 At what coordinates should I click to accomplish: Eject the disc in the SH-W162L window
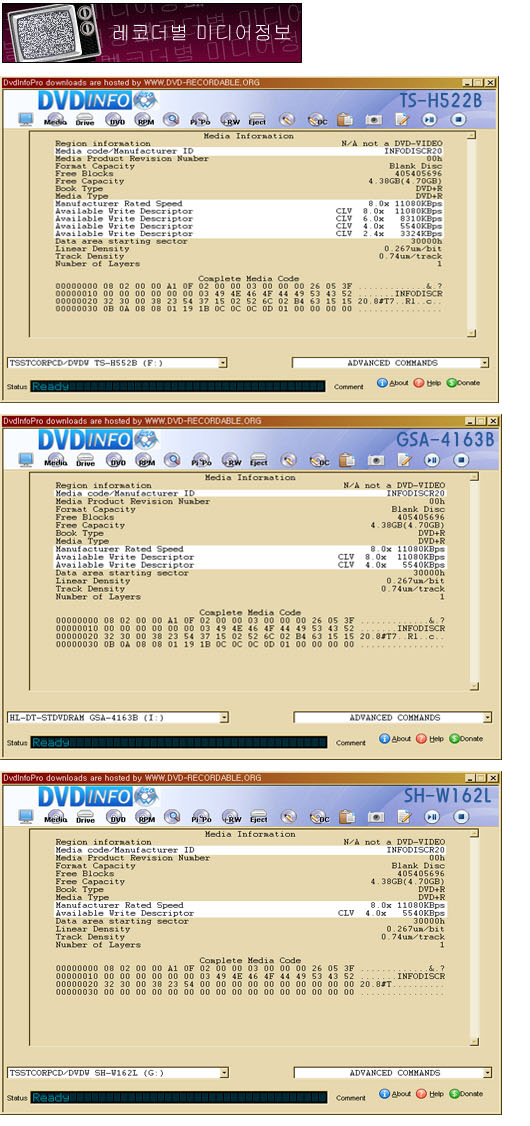(x=259, y=816)
